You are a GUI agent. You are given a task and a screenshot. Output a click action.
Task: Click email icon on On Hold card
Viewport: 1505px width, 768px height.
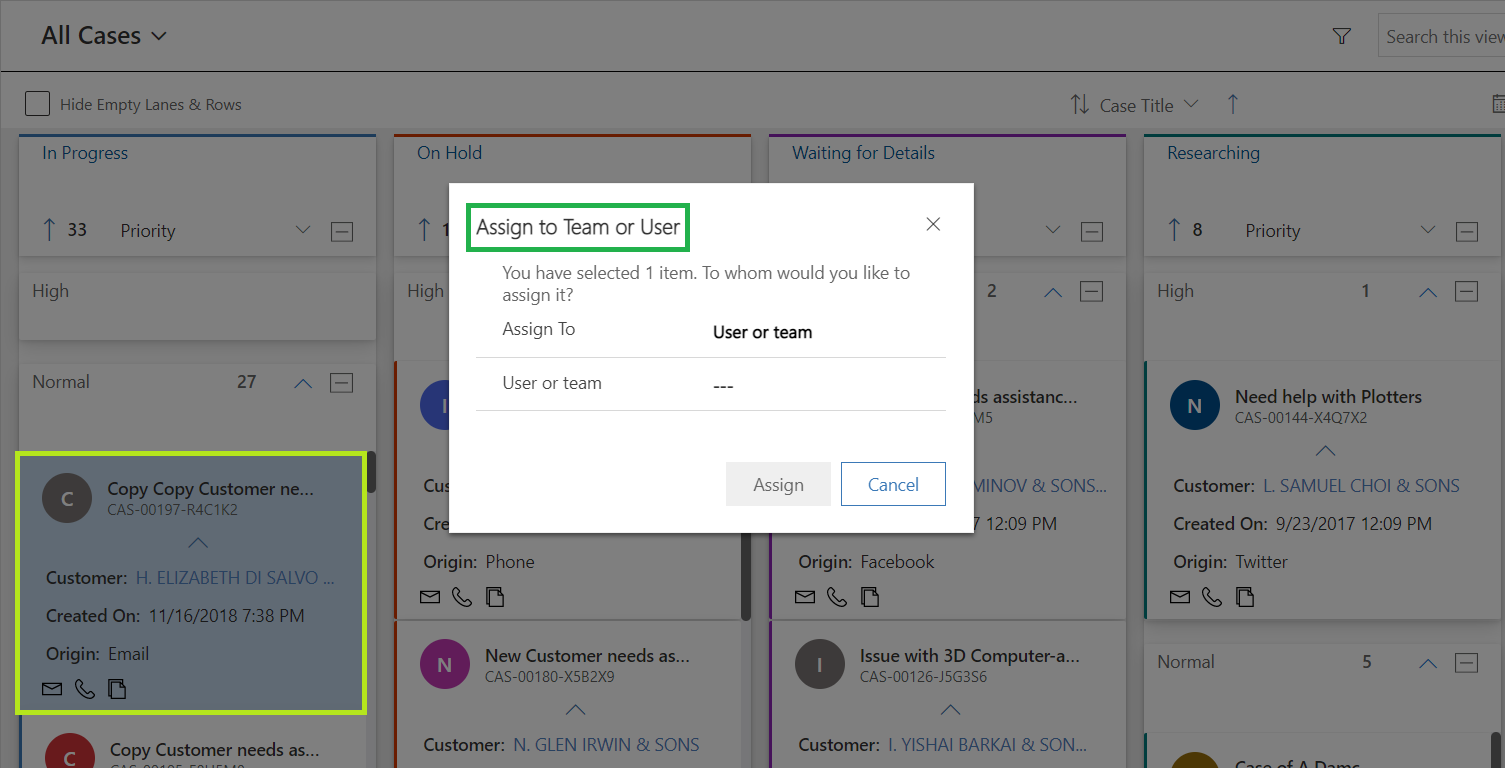click(x=430, y=597)
